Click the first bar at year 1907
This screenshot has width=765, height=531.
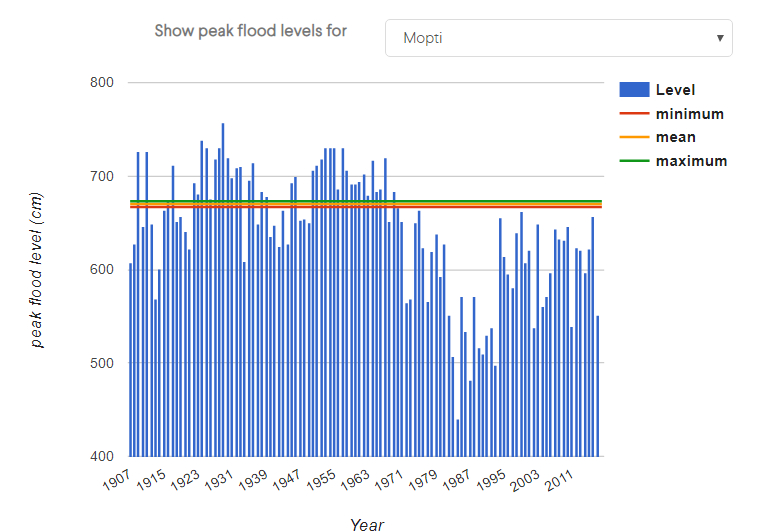tap(130, 360)
